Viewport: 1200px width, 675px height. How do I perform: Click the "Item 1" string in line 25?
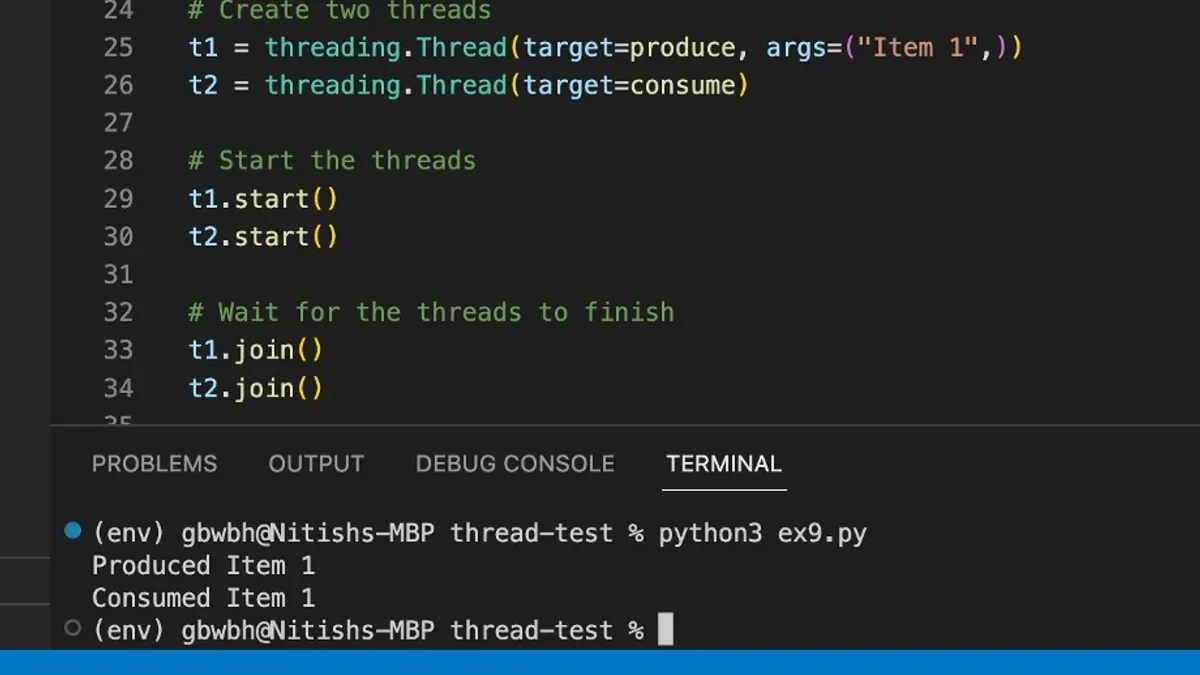pyautogui.click(x=920, y=47)
